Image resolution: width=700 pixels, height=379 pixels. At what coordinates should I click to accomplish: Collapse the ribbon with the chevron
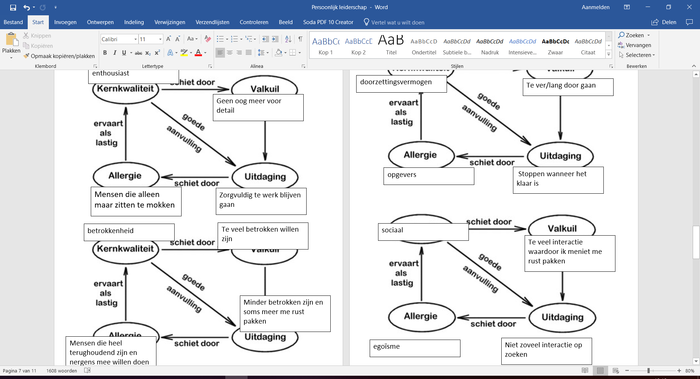(x=694, y=66)
